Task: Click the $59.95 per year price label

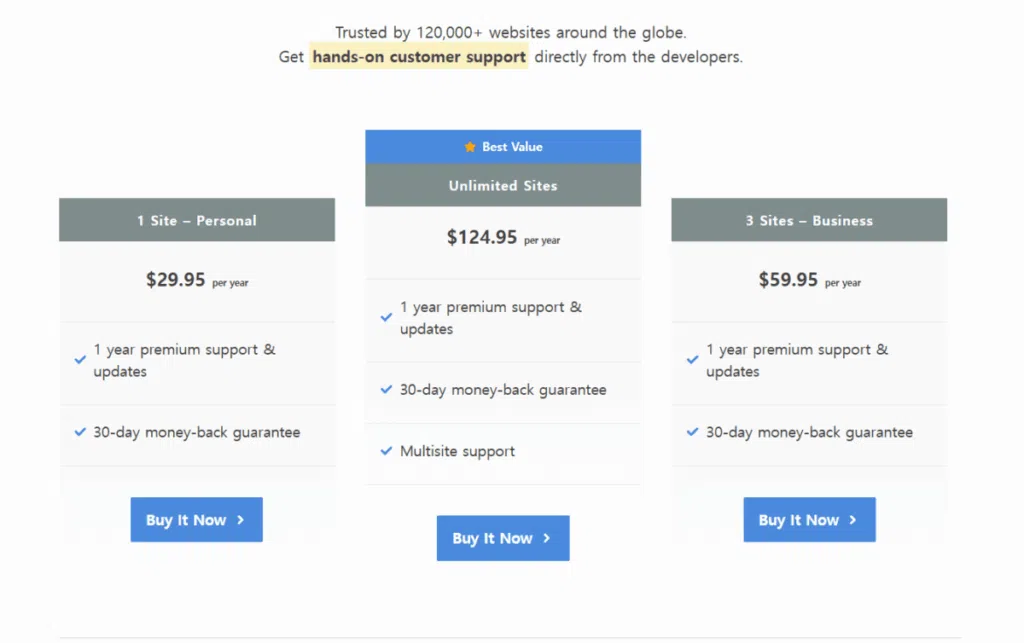Action: point(809,281)
